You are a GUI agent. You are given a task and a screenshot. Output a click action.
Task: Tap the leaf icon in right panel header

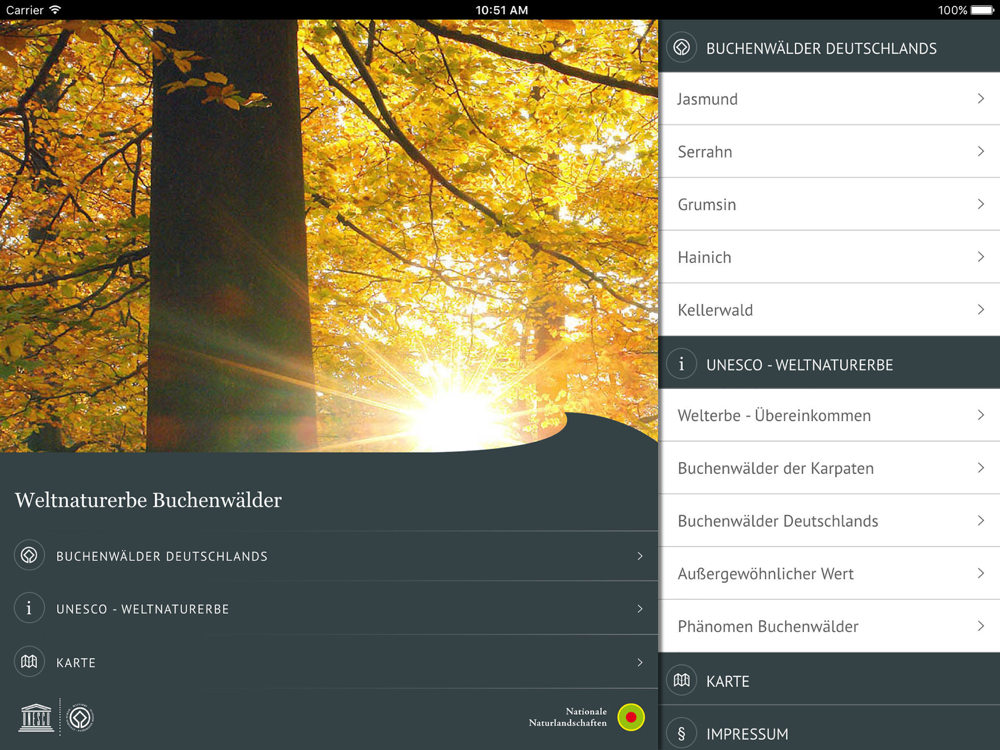[x=681, y=48]
